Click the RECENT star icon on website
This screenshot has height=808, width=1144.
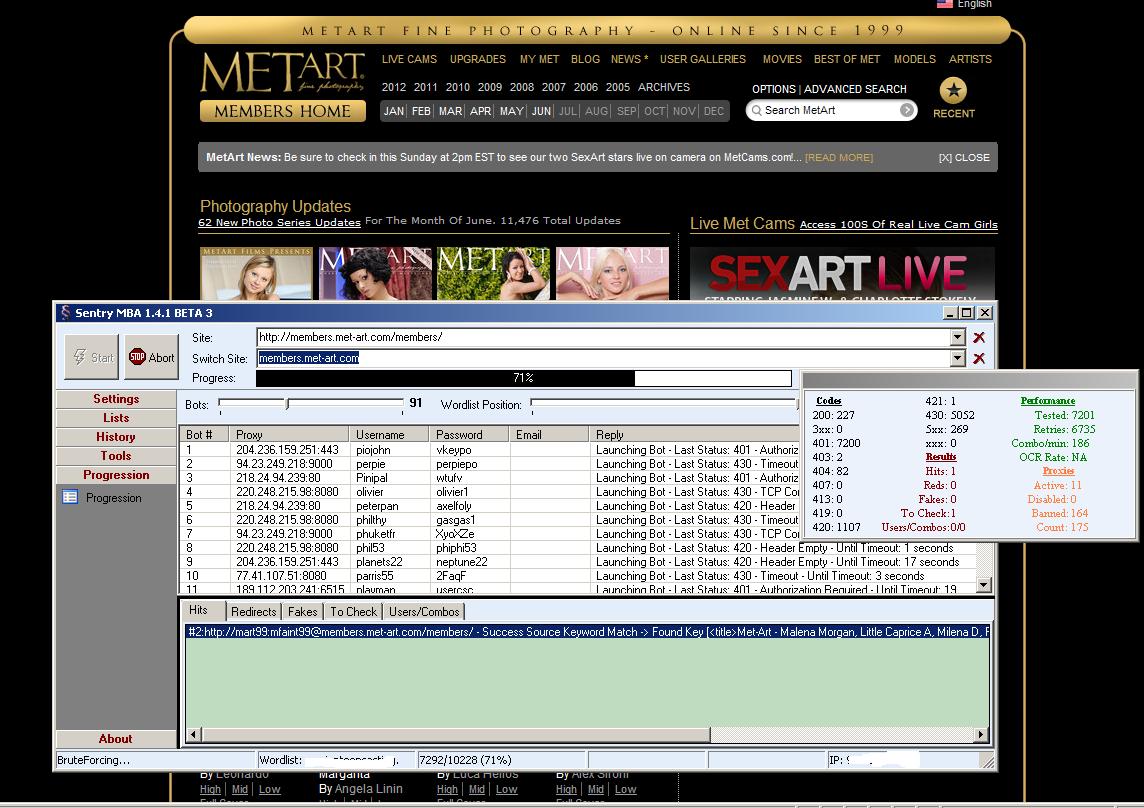pyautogui.click(x=953, y=91)
